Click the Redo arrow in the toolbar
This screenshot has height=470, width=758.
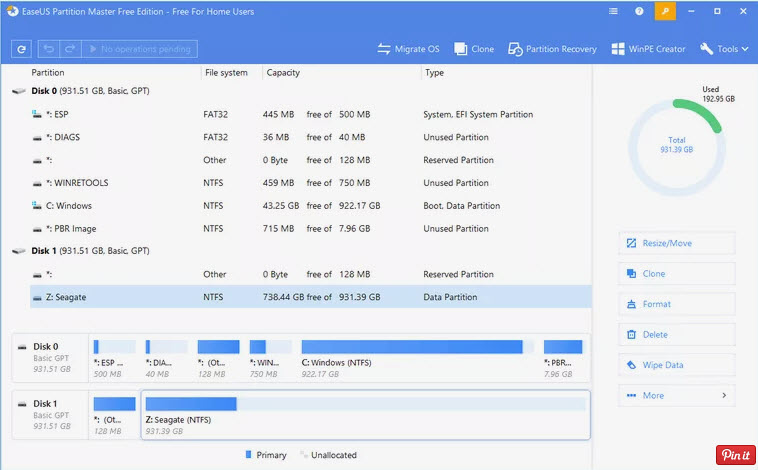(70, 49)
